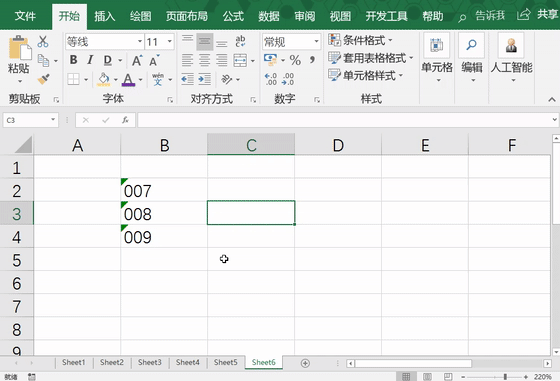Image resolution: width=560 pixels, height=381 pixels.
Task: Switch to the 数据 tab
Action: click(x=269, y=16)
